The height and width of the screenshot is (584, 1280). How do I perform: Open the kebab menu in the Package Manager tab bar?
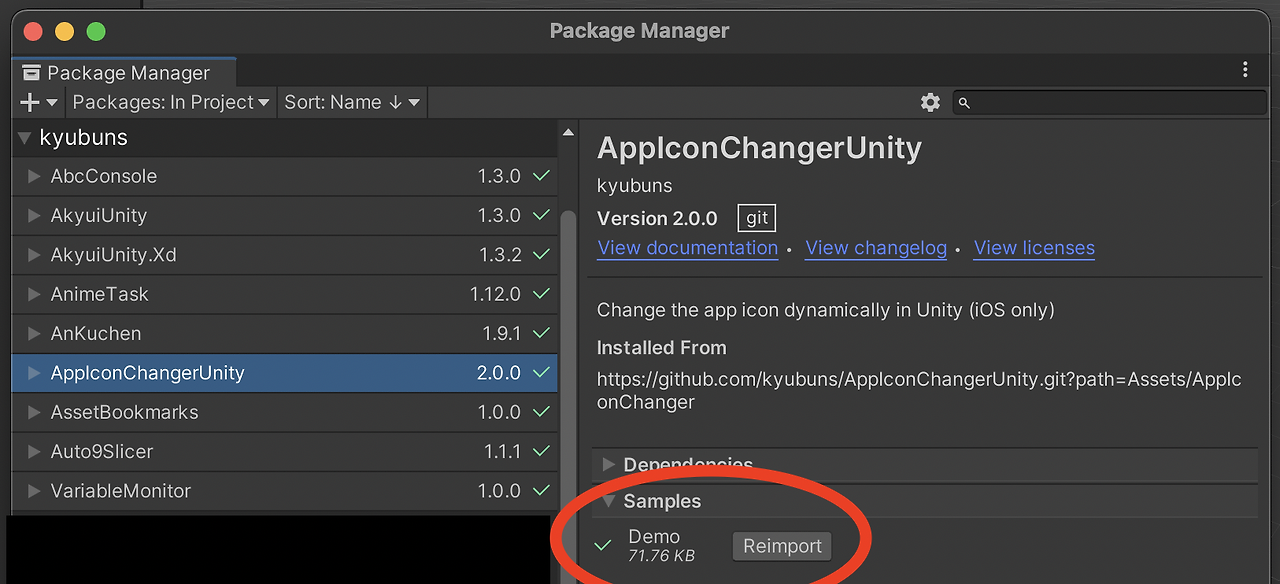pyautogui.click(x=1245, y=69)
